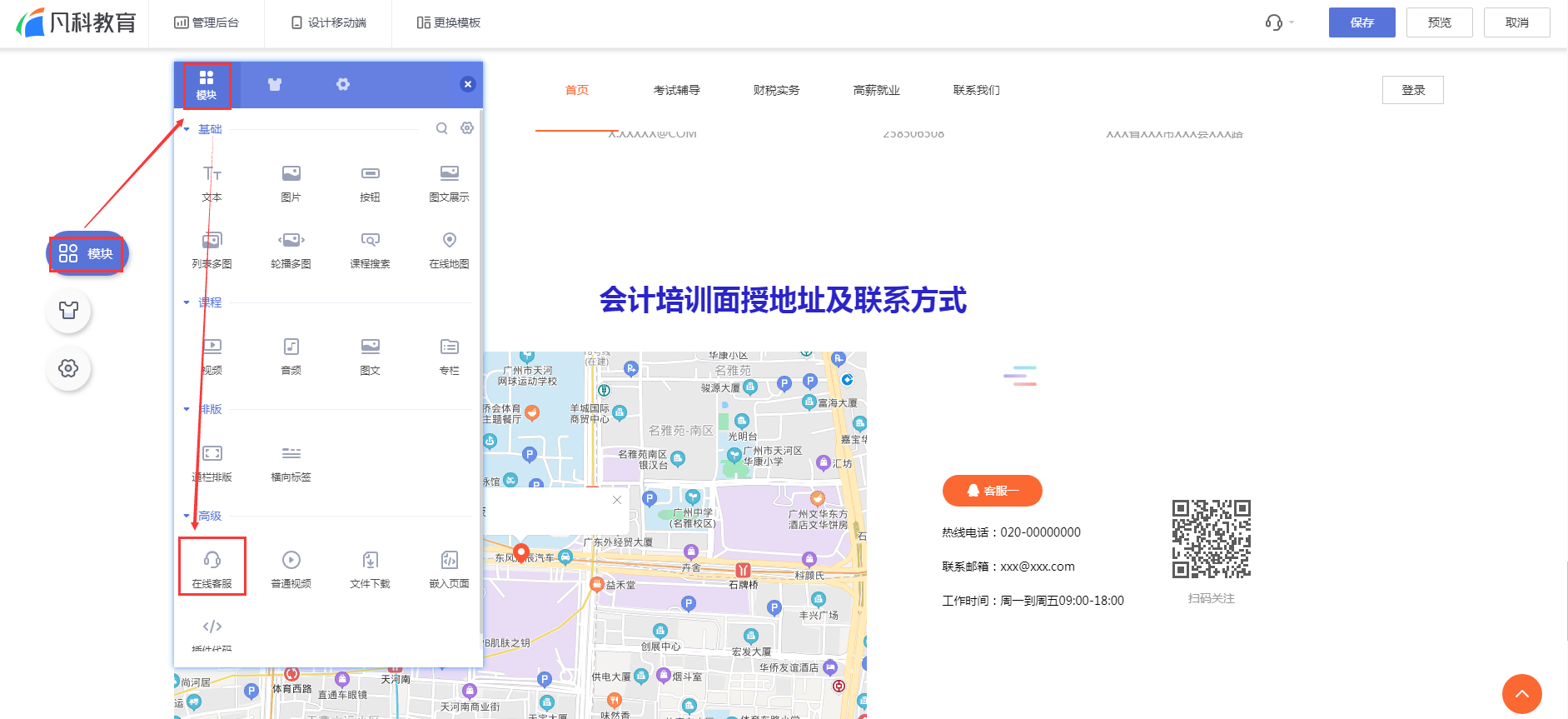Image resolution: width=1568 pixels, height=719 pixels.
Task: Switch to the 模块 panel tab
Action: (x=207, y=85)
